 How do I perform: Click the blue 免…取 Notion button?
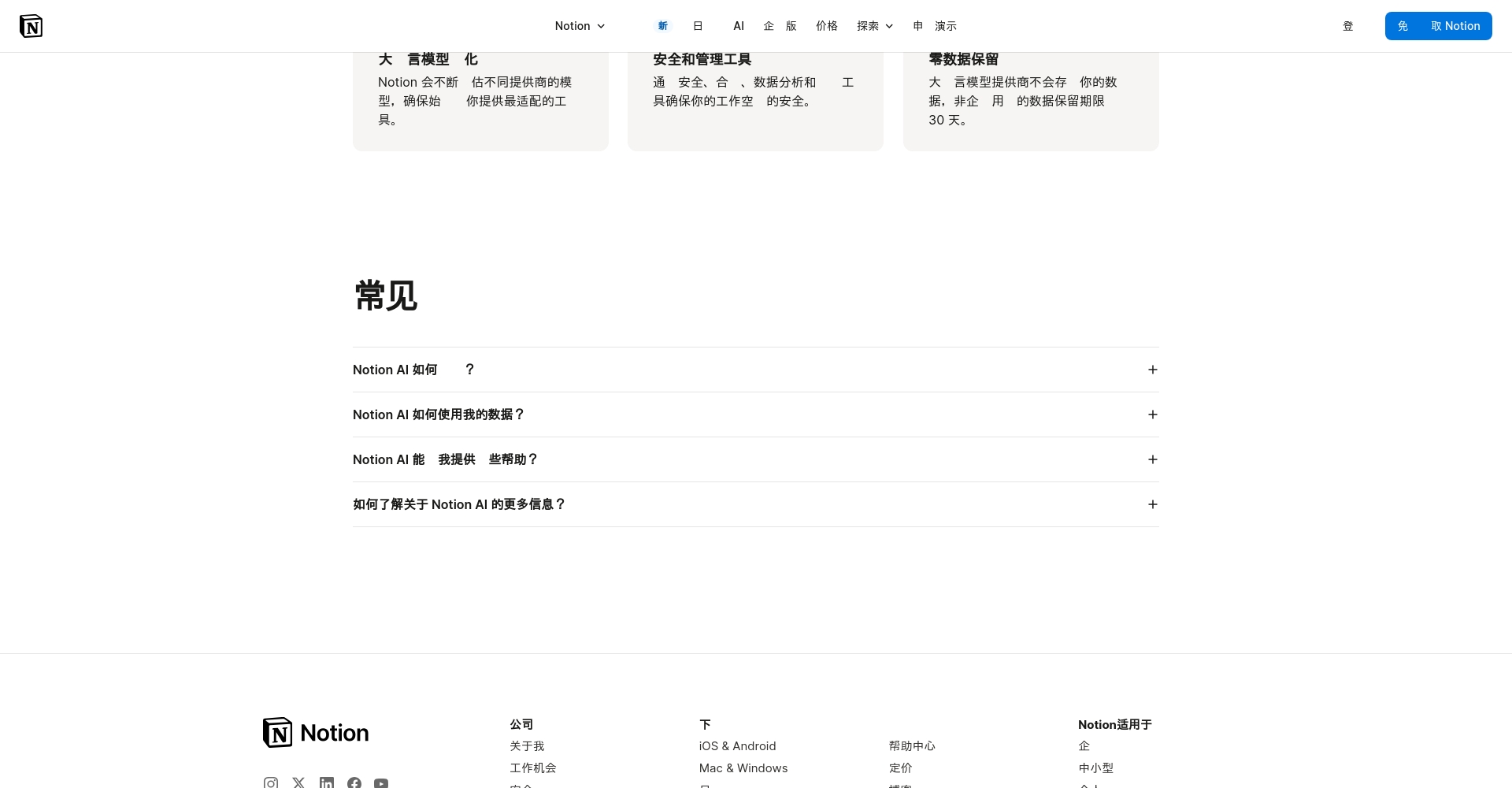pyautogui.click(x=1439, y=26)
